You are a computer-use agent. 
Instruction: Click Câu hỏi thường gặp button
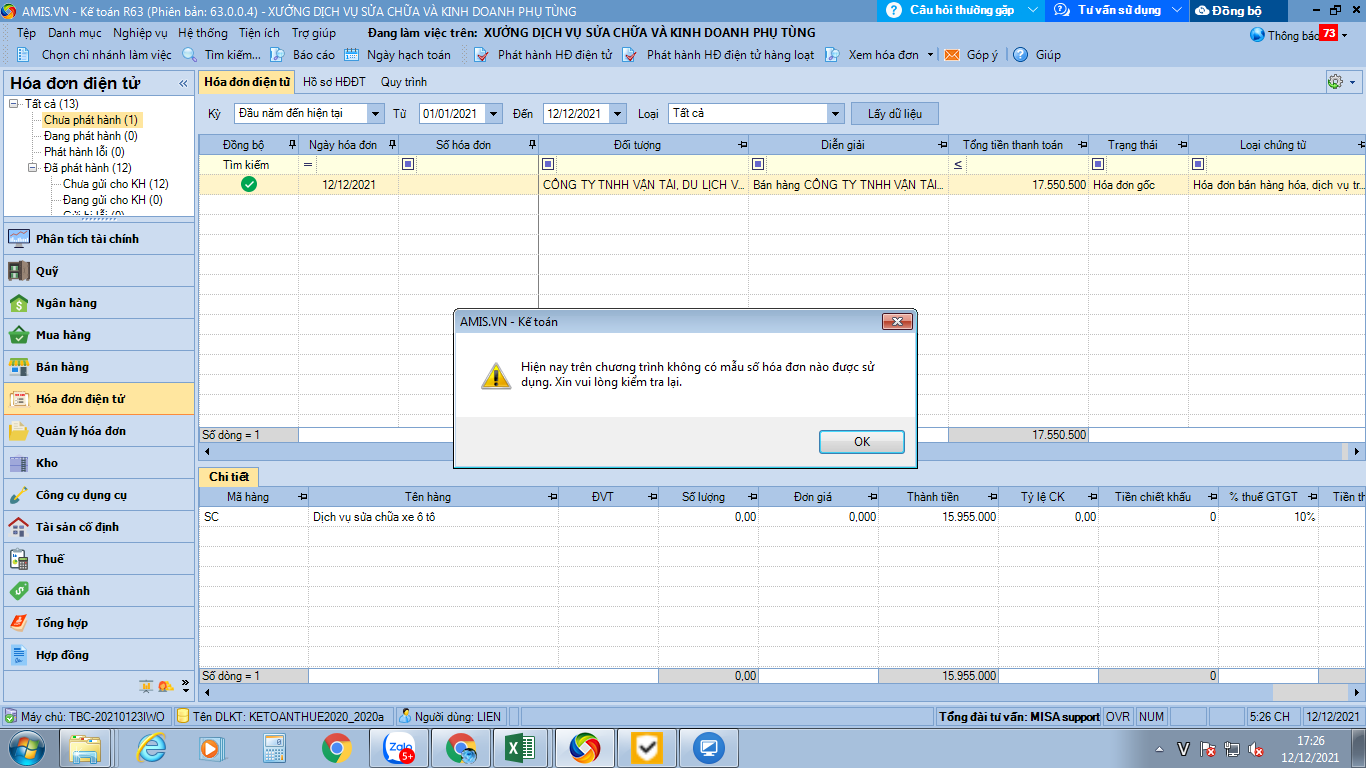(x=960, y=10)
